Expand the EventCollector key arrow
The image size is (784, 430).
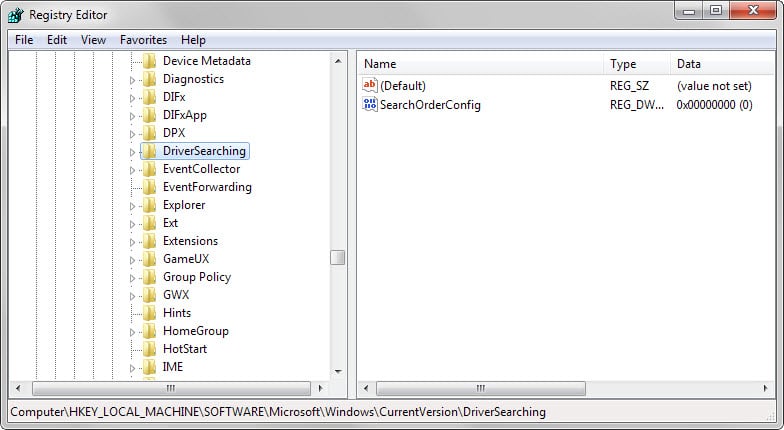(x=132, y=170)
